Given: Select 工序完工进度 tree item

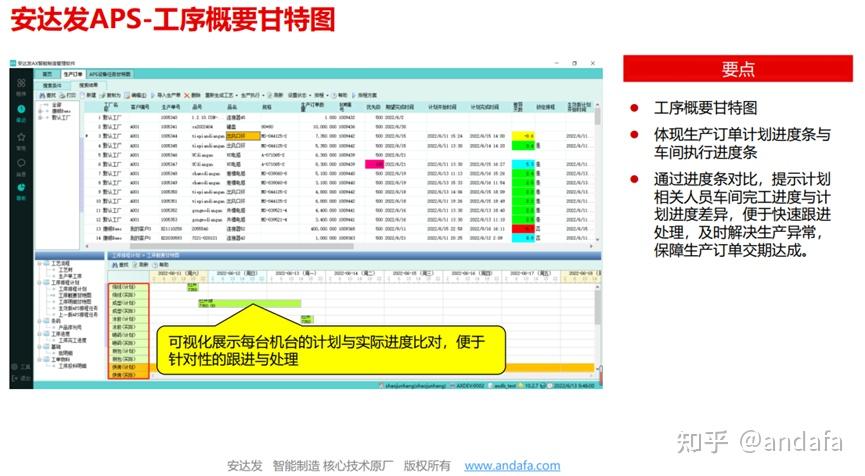Looking at the screenshot, I should [72, 340].
